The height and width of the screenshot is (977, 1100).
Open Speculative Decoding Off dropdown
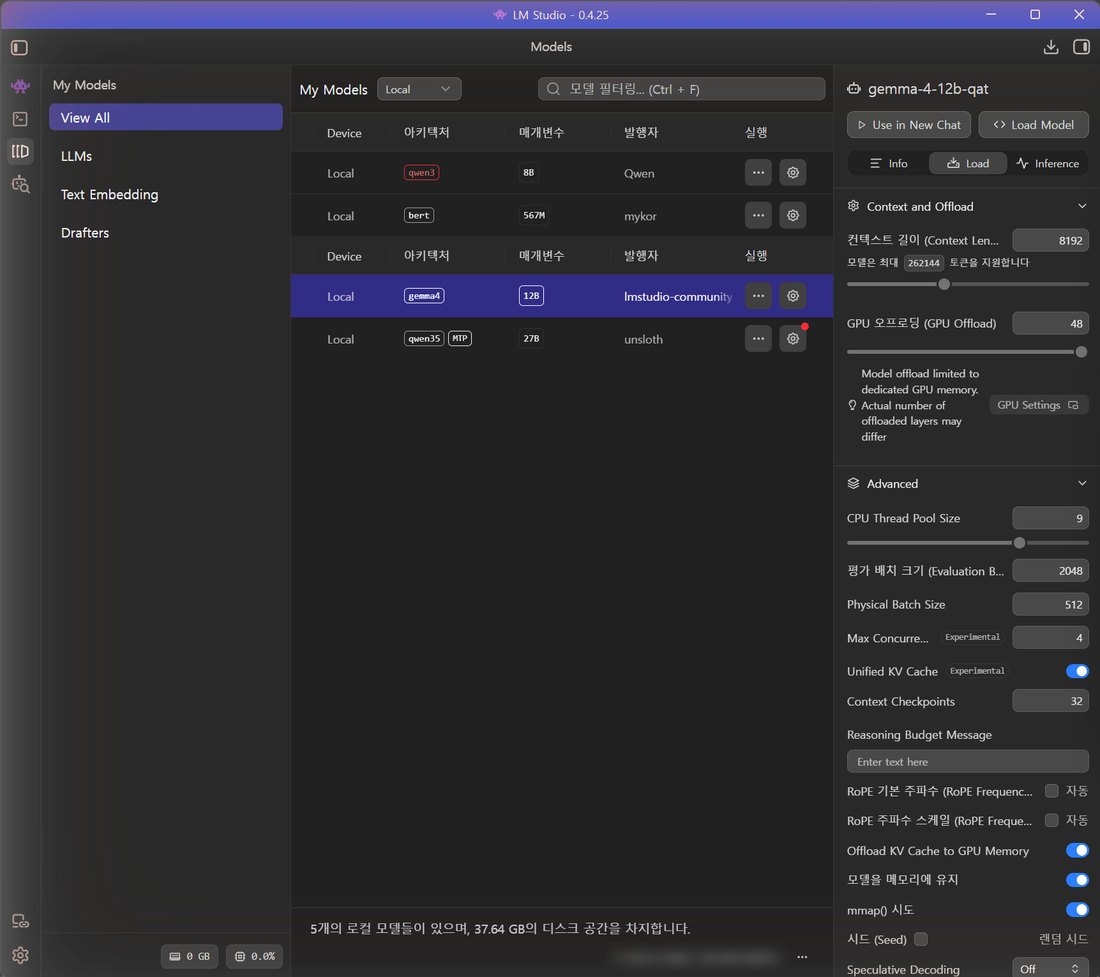[x=1050, y=969]
